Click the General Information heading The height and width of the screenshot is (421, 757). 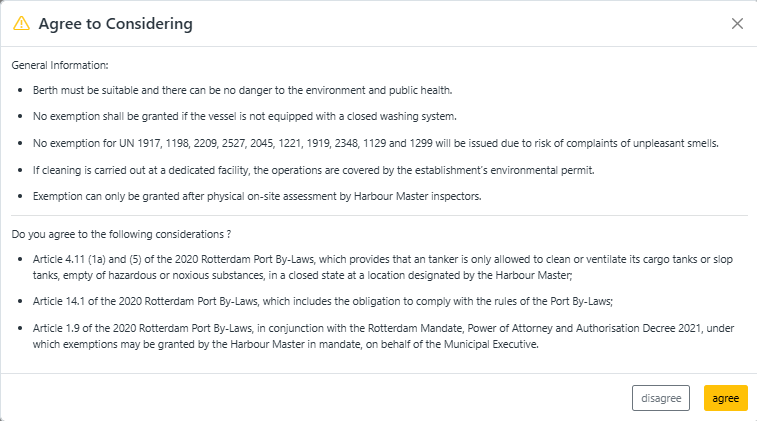[x=60, y=65]
